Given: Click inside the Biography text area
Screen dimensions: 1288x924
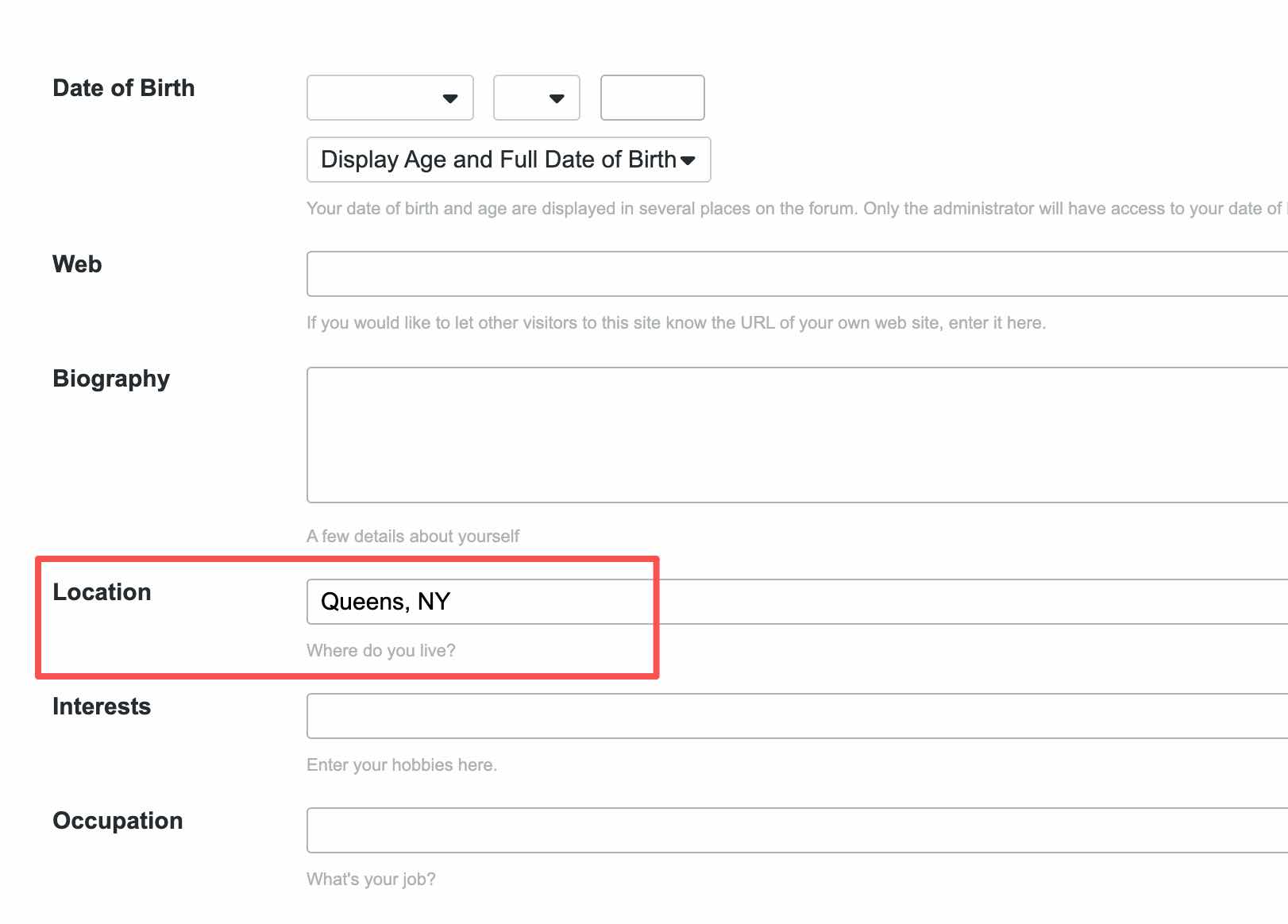Looking at the screenshot, I should 794,434.
